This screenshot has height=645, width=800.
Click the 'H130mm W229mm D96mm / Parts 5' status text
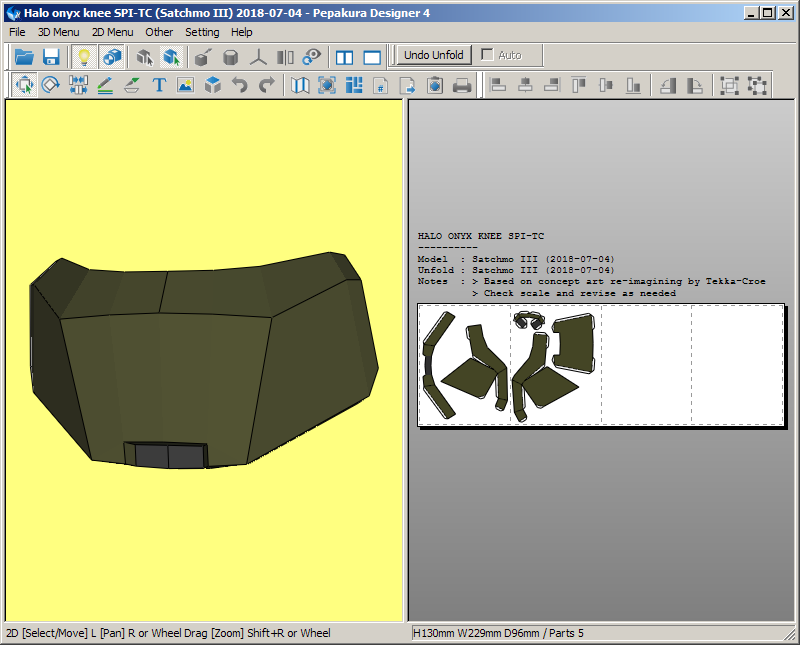point(498,633)
